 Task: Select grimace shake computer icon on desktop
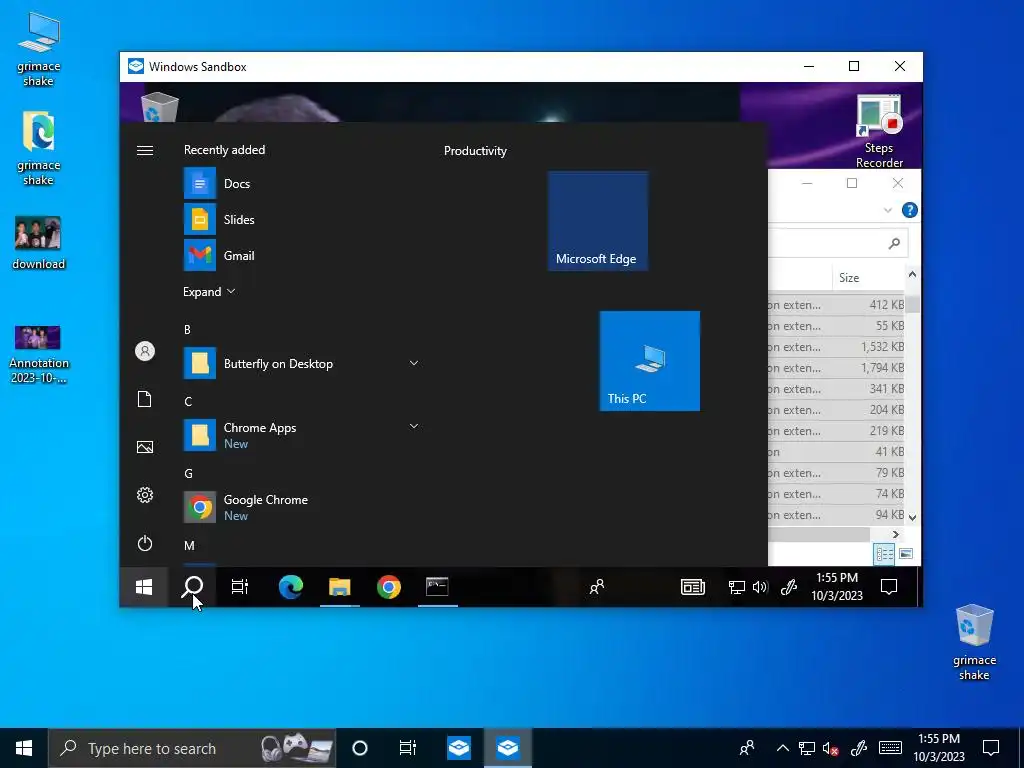pyautogui.click(x=39, y=50)
